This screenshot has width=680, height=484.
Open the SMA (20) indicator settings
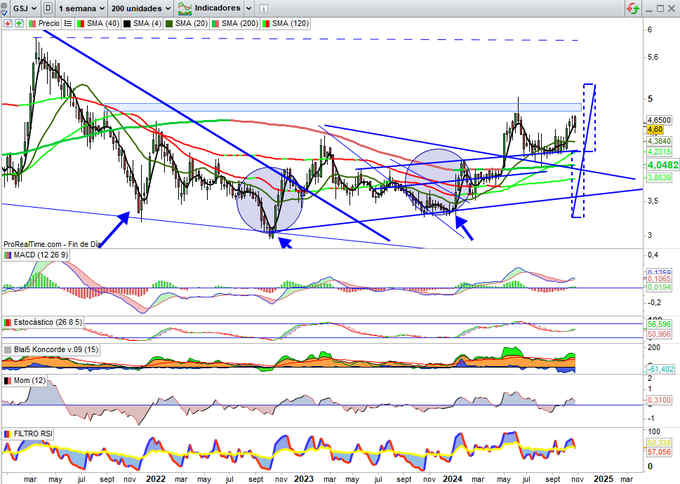pyautogui.click(x=191, y=23)
